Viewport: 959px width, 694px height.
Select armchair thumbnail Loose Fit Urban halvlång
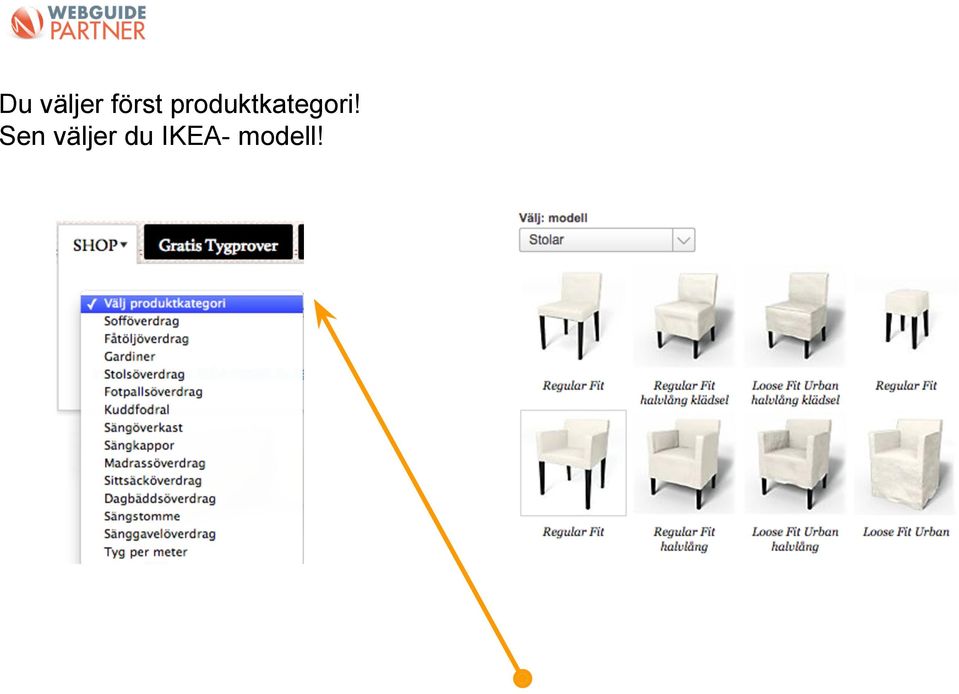click(795, 465)
